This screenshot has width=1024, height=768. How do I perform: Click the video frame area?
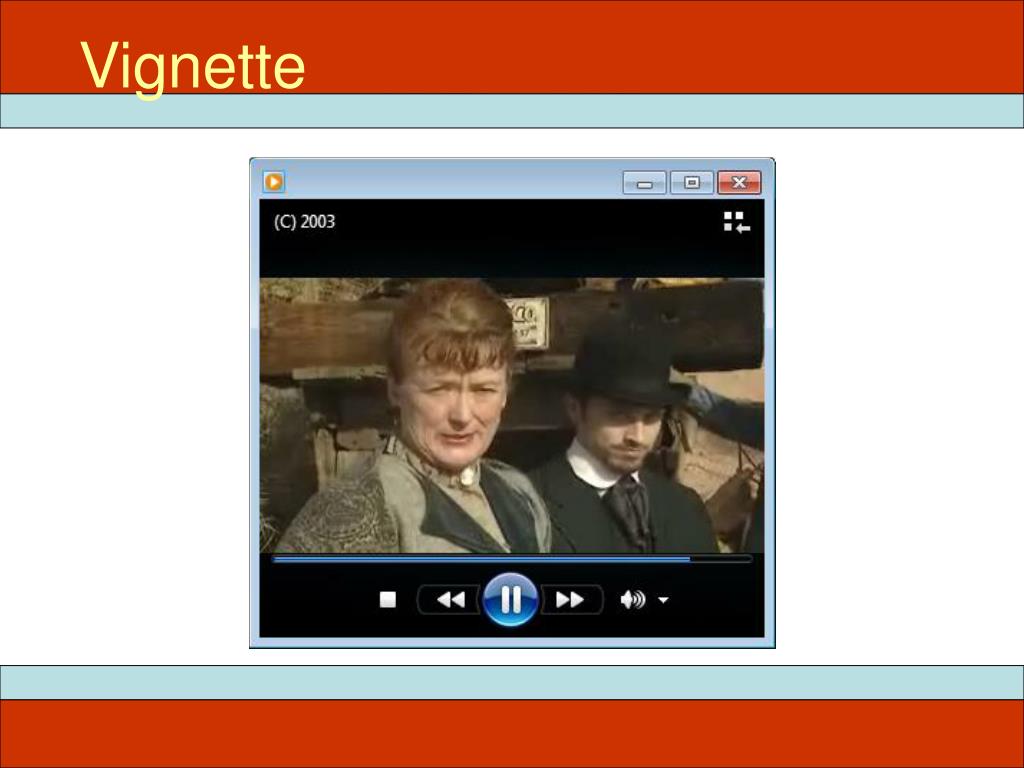click(512, 415)
